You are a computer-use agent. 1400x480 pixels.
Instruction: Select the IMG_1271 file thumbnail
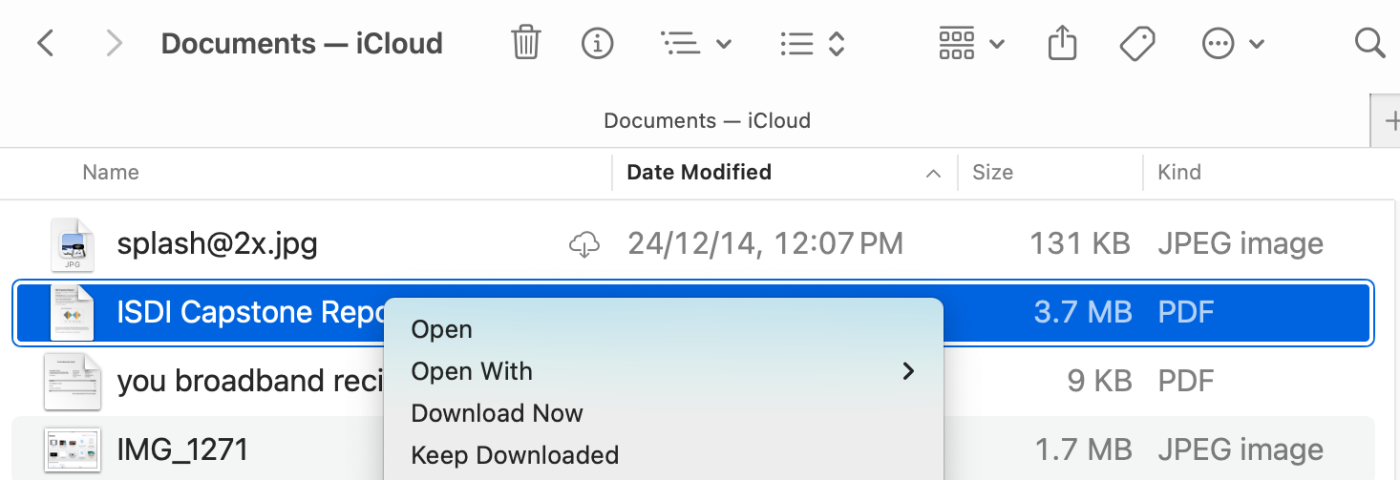(x=72, y=450)
